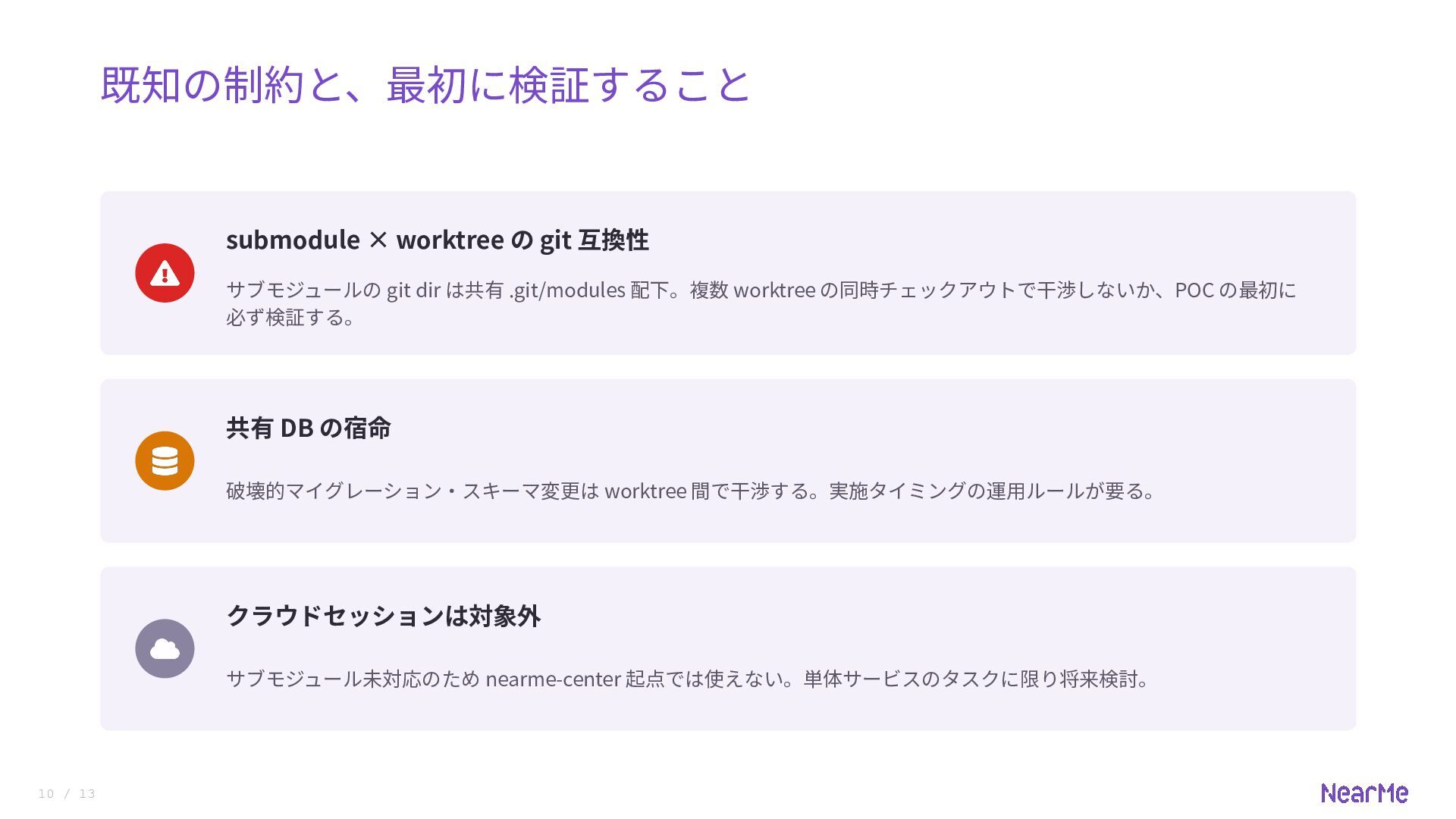Image resolution: width=1456 pixels, height=819 pixels.
Task: Select the nearme-center description text
Action: pos(689,679)
